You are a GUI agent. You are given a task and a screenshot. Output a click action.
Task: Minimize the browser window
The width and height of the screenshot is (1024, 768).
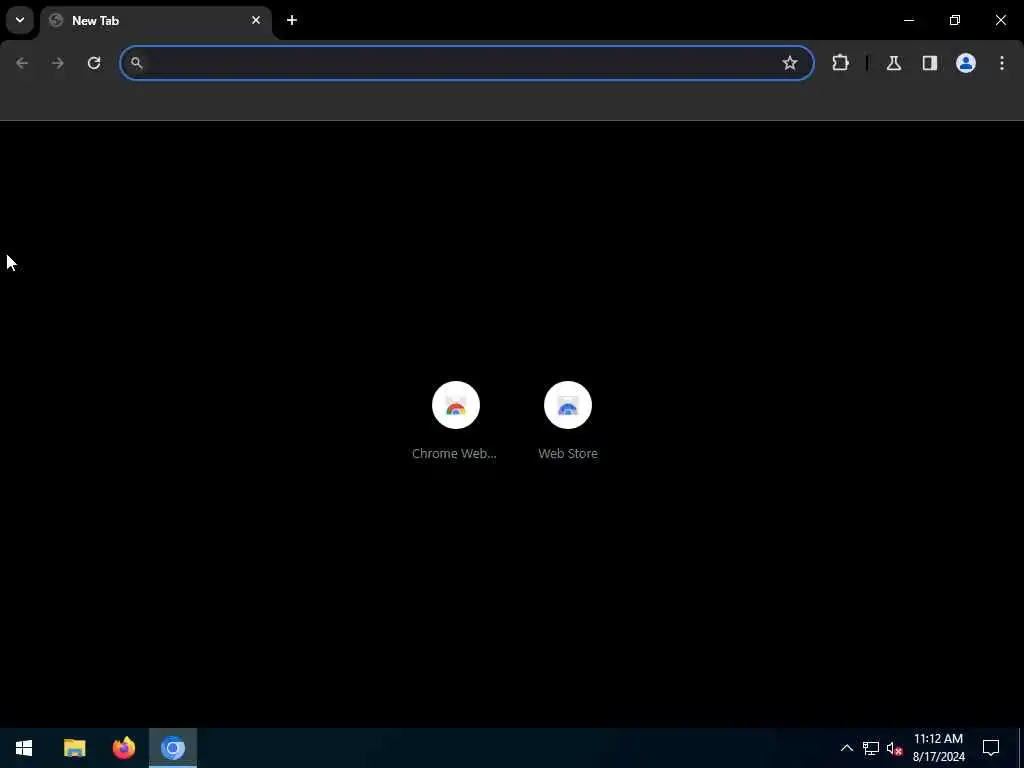[x=909, y=20]
